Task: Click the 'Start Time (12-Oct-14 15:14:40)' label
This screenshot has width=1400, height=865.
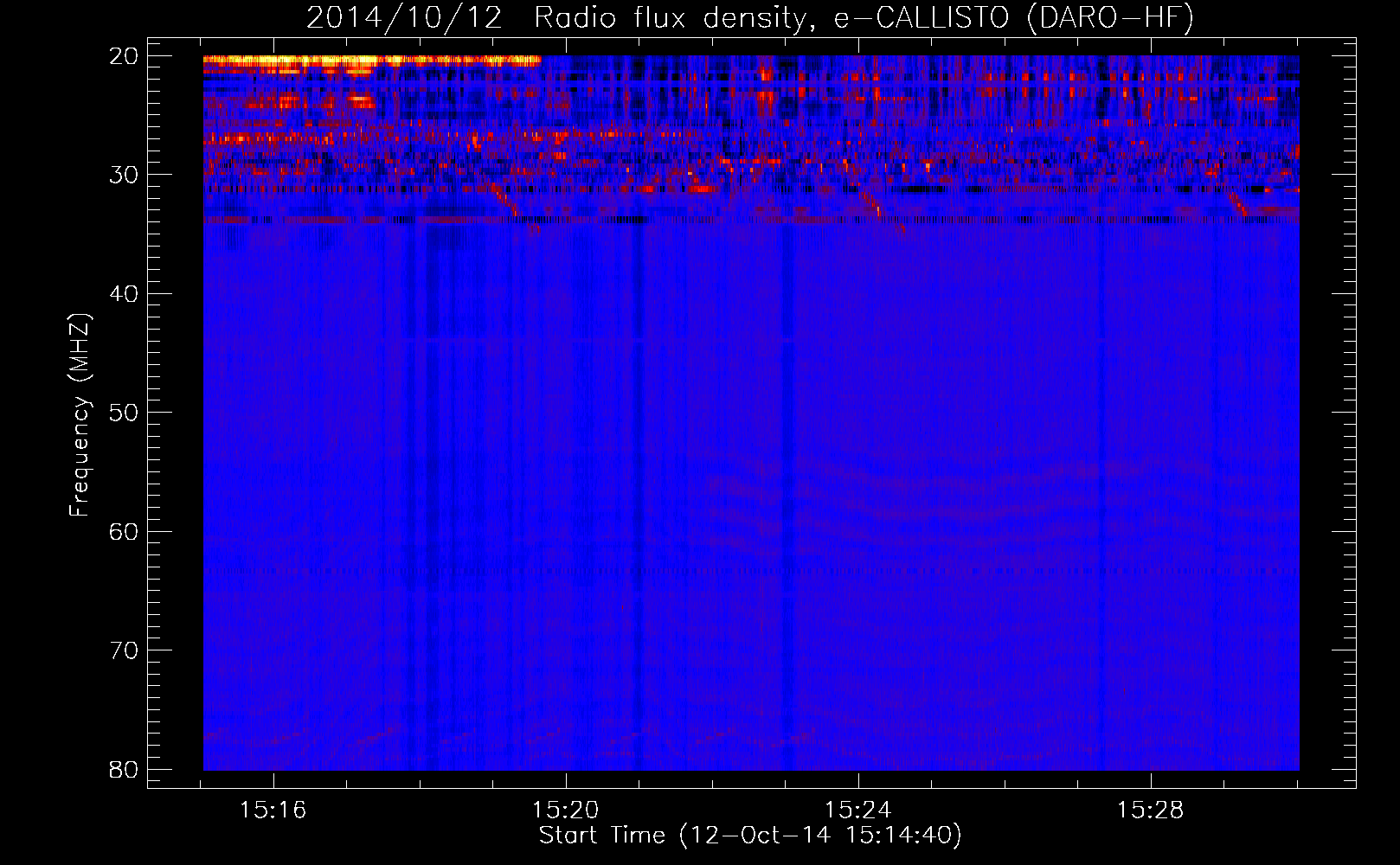Action: 750,836
